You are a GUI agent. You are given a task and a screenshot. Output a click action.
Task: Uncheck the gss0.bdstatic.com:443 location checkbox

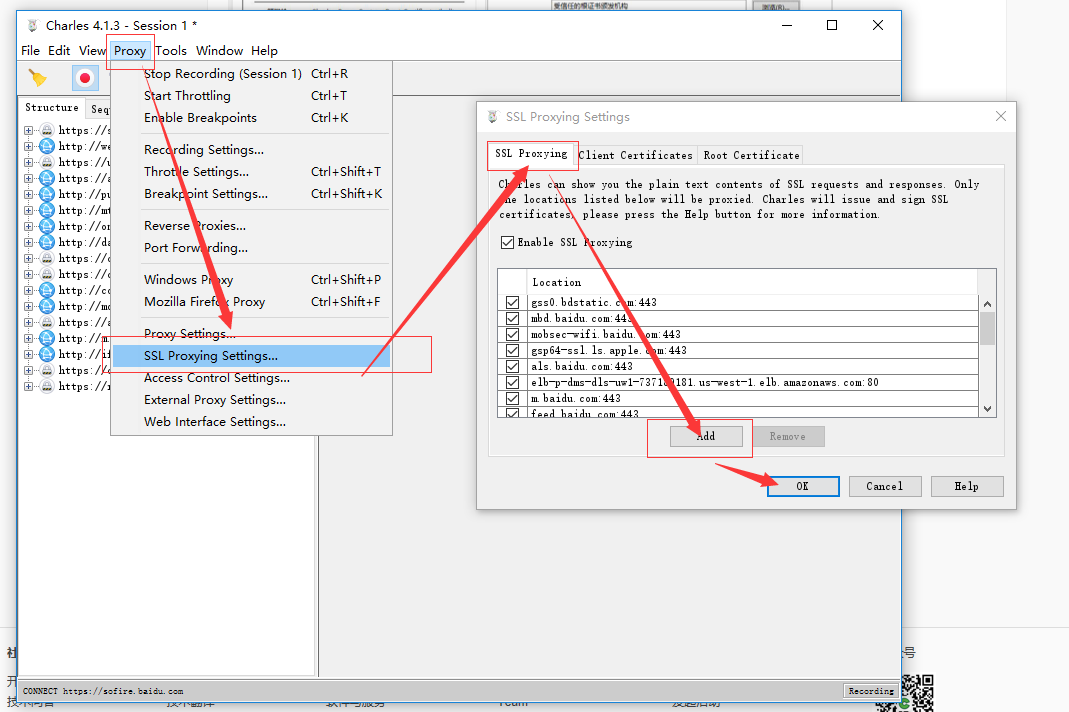tap(513, 302)
